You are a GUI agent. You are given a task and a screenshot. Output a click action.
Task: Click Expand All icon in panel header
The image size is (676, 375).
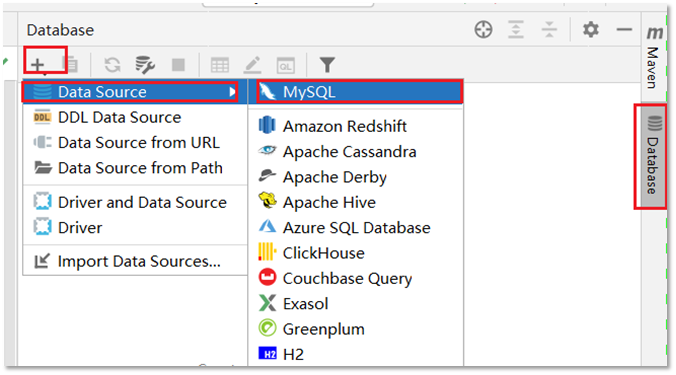(516, 30)
